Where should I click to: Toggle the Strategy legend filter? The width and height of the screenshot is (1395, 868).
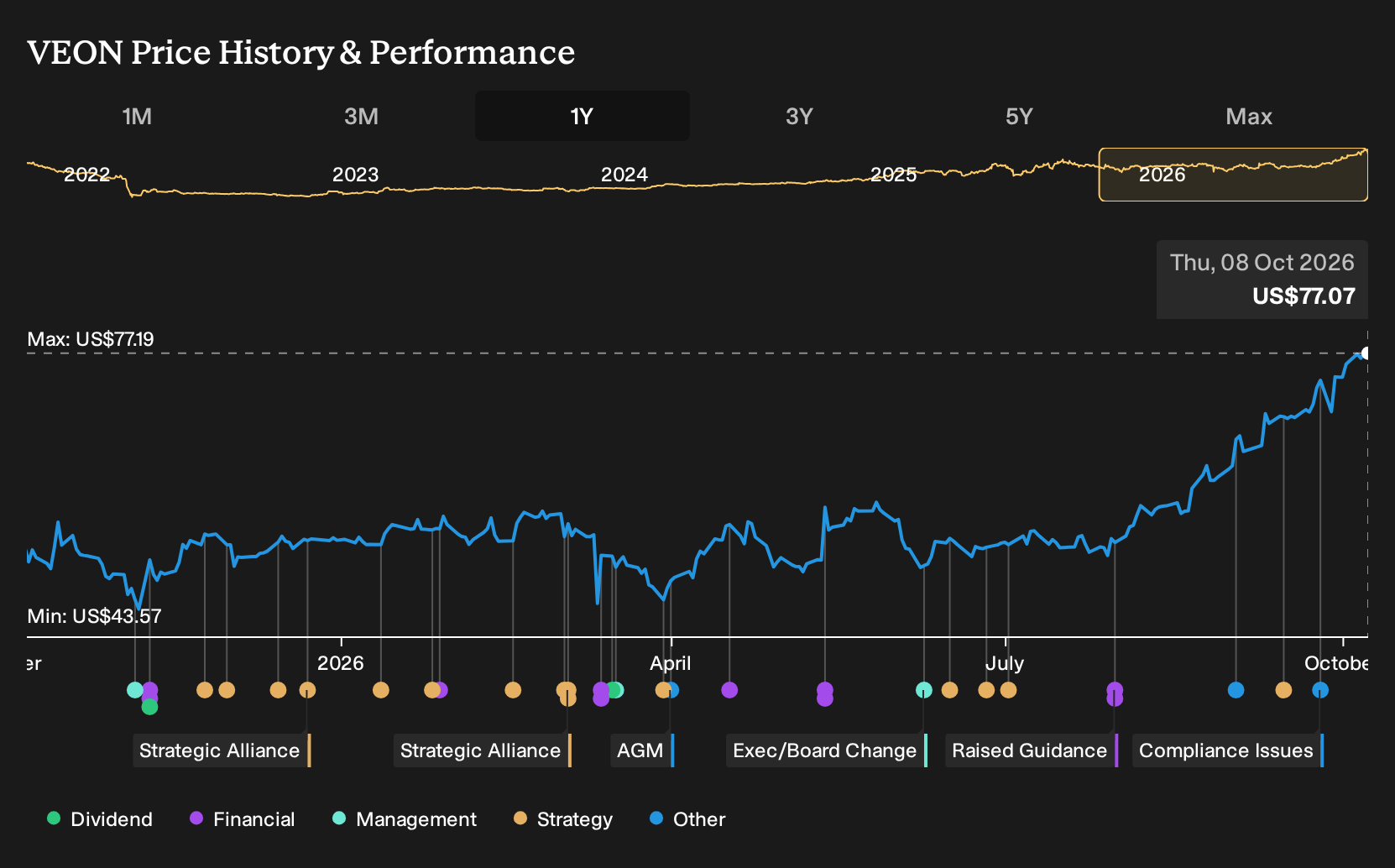[x=563, y=819]
